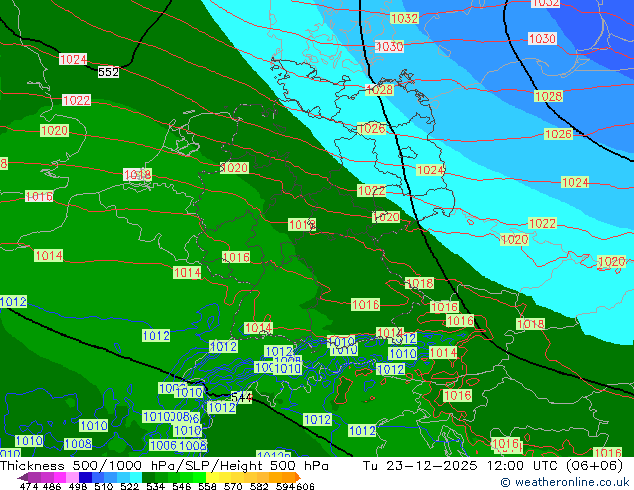
Task: Click the legend value 534
Action: pyautogui.click(x=156, y=486)
